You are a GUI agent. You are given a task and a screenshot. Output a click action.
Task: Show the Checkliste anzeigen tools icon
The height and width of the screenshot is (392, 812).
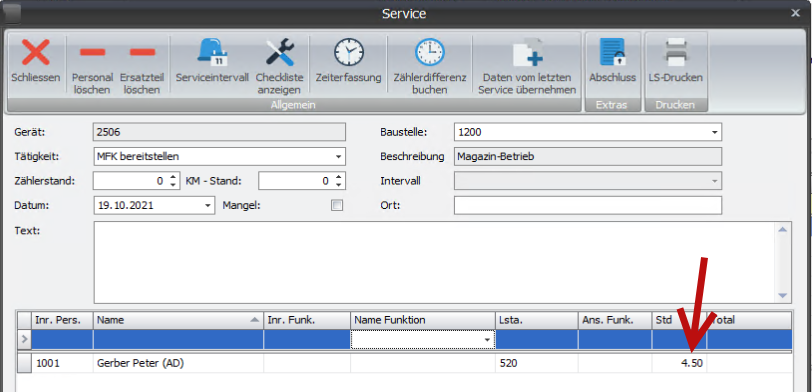(x=280, y=52)
